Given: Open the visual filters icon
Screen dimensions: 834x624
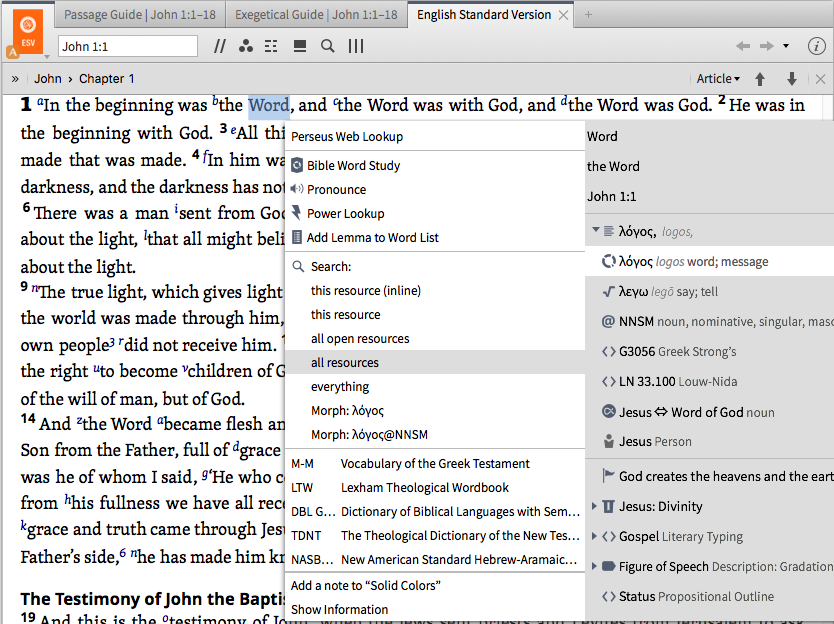Looking at the screenshot, I should (x=245, y=46).
